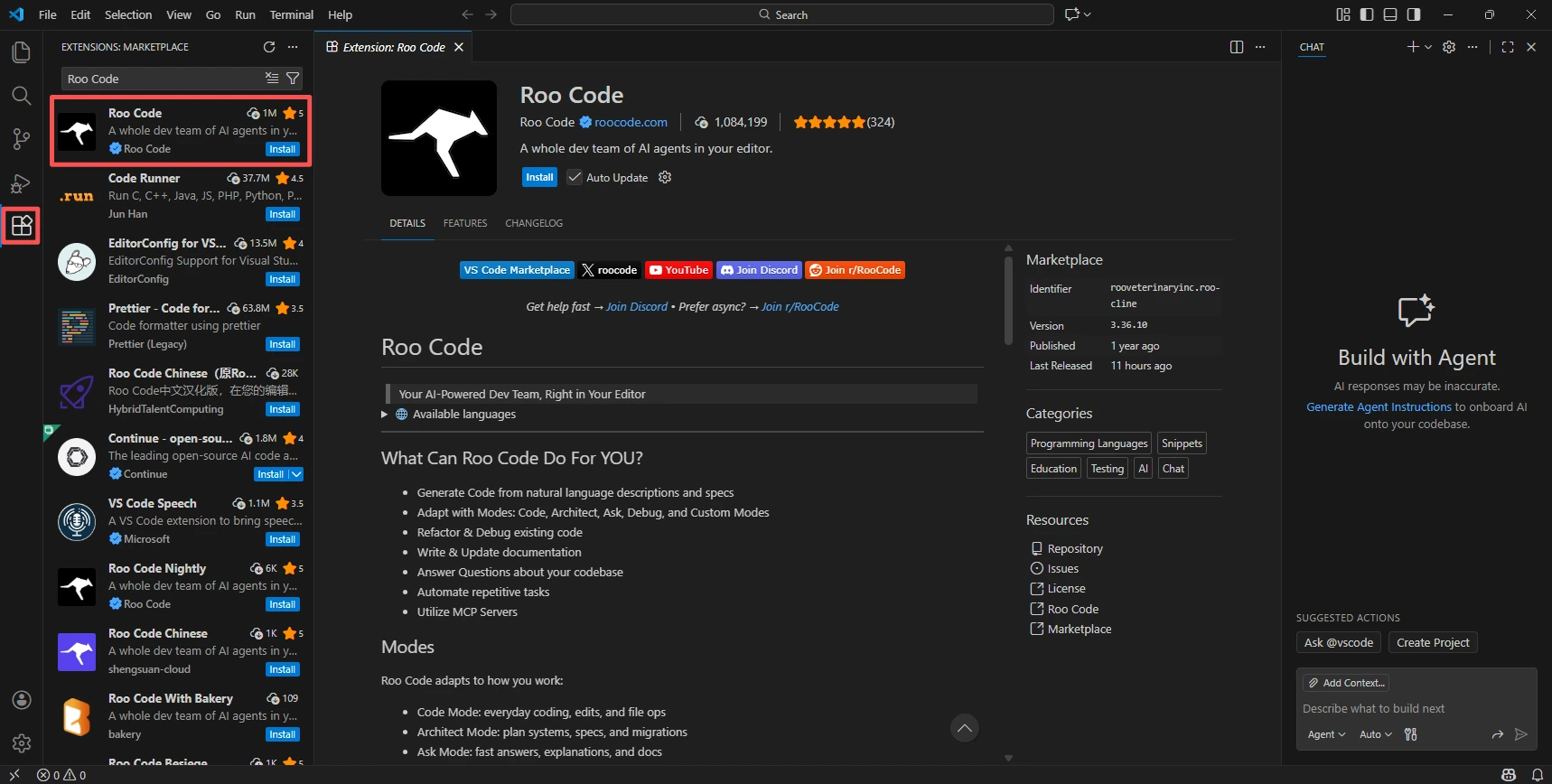Click Generate Agent Instructions link

pyautogui.click(x=1379, y=406)
